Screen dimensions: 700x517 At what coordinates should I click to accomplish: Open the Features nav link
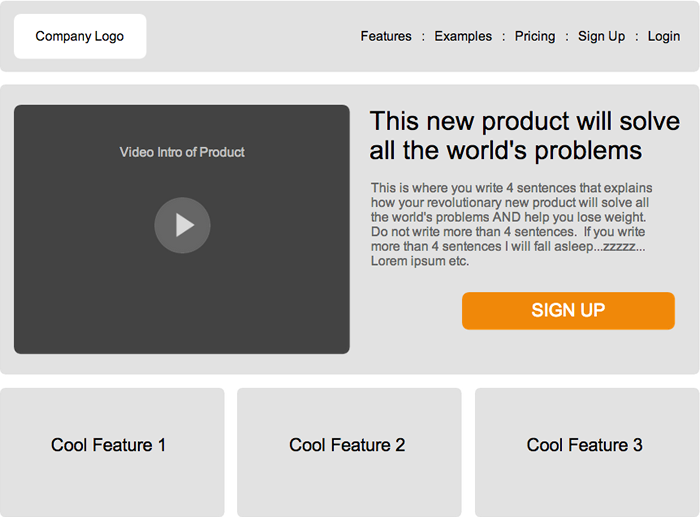tap(386, 36)
